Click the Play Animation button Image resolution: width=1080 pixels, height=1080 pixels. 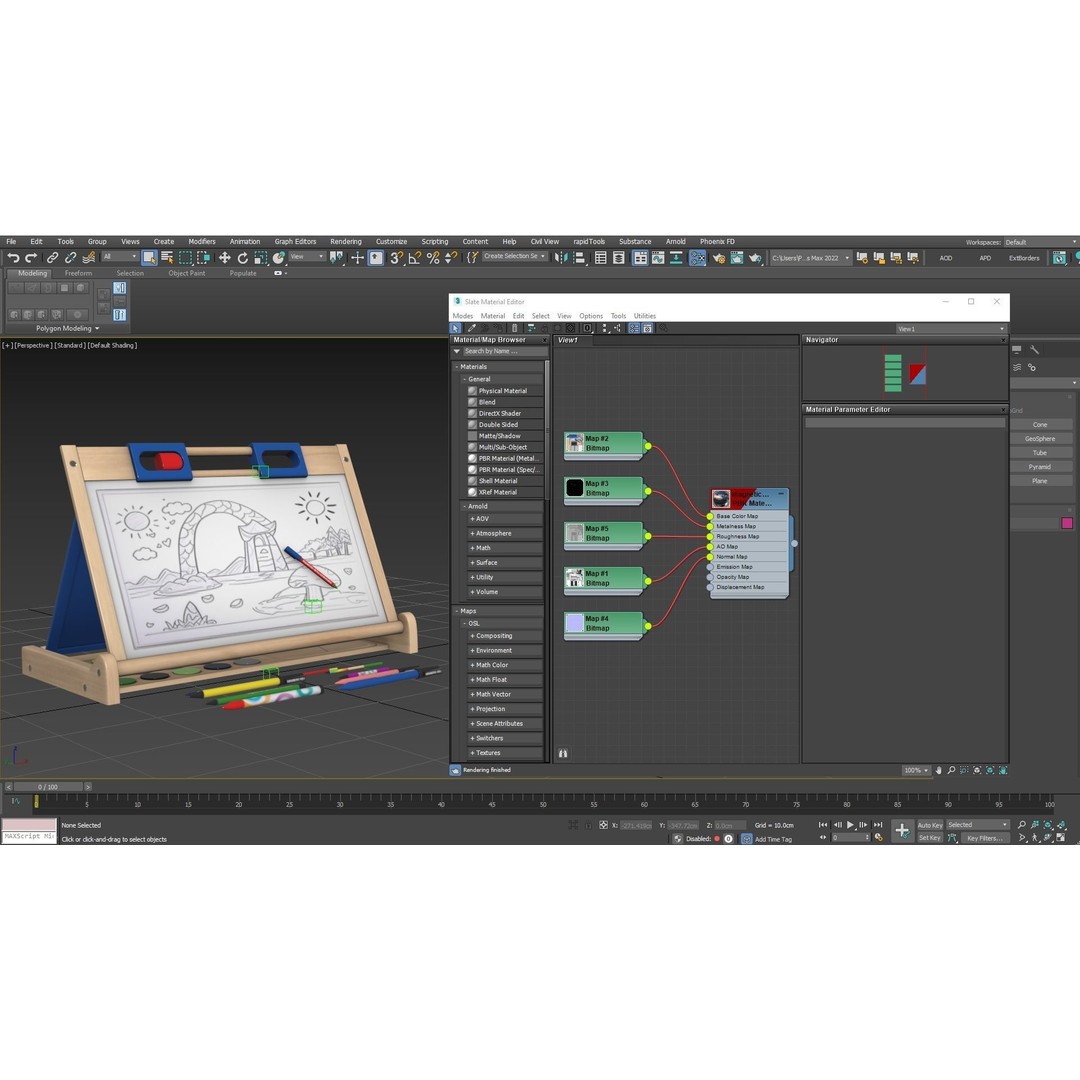(x=850, y=824)
